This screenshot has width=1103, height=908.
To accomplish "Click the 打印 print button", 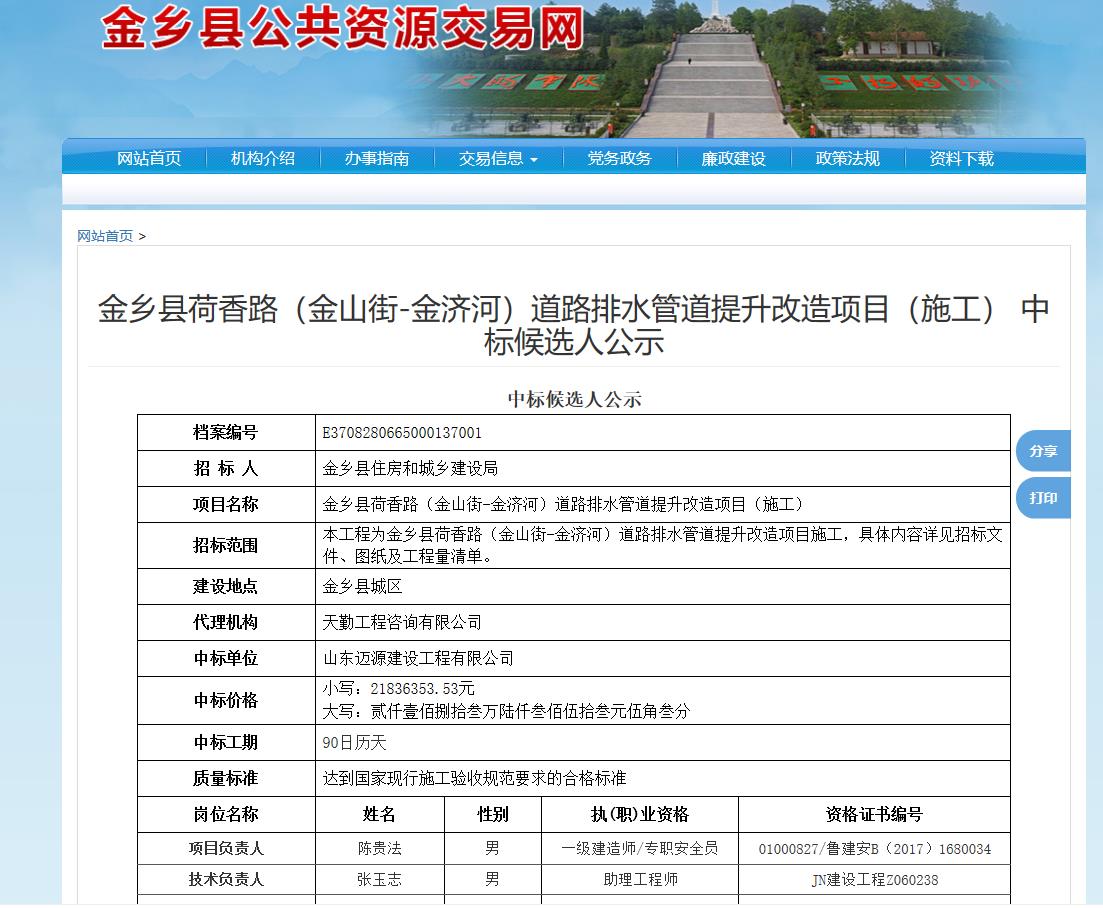I will click(x=1043, y=498).
